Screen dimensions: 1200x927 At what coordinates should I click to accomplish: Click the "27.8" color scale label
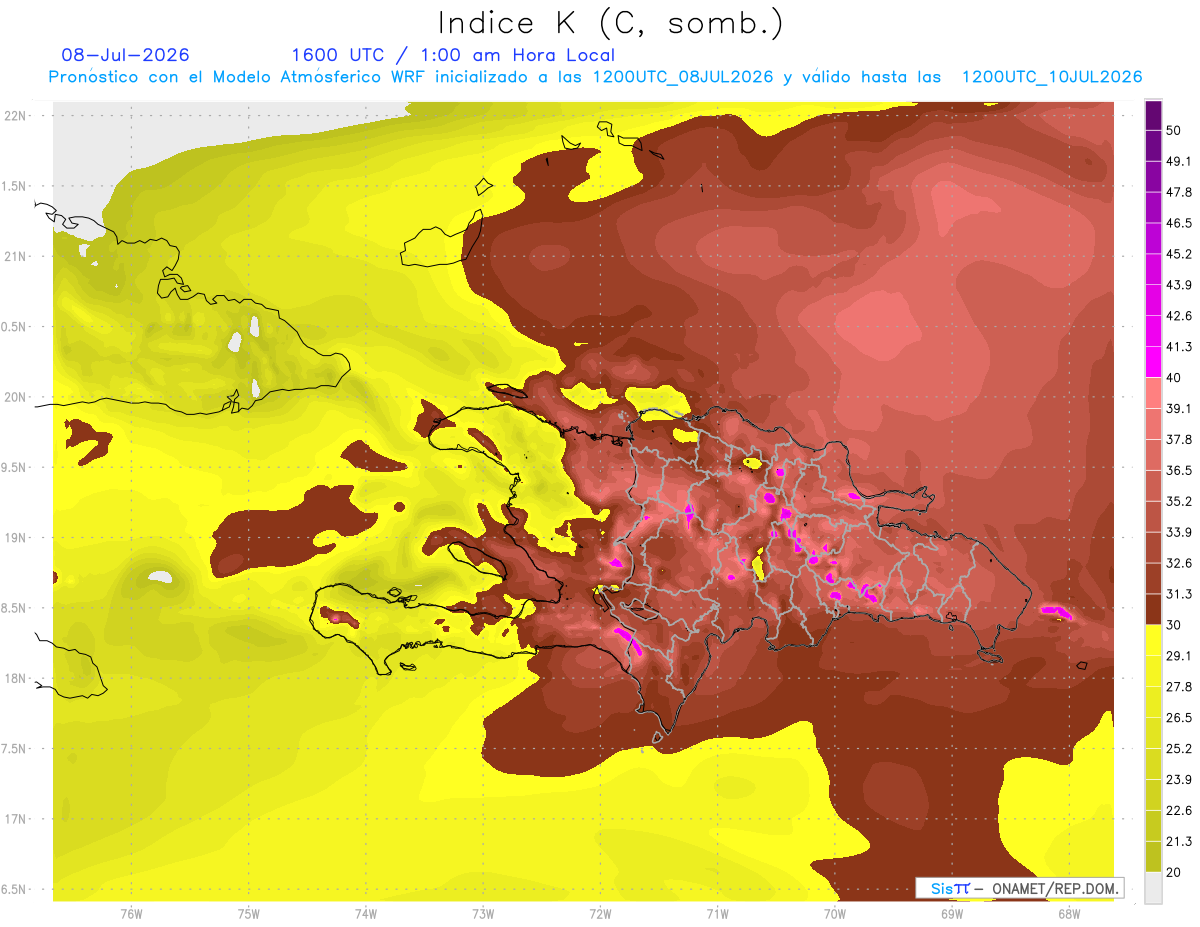(x=1179, y=686)
